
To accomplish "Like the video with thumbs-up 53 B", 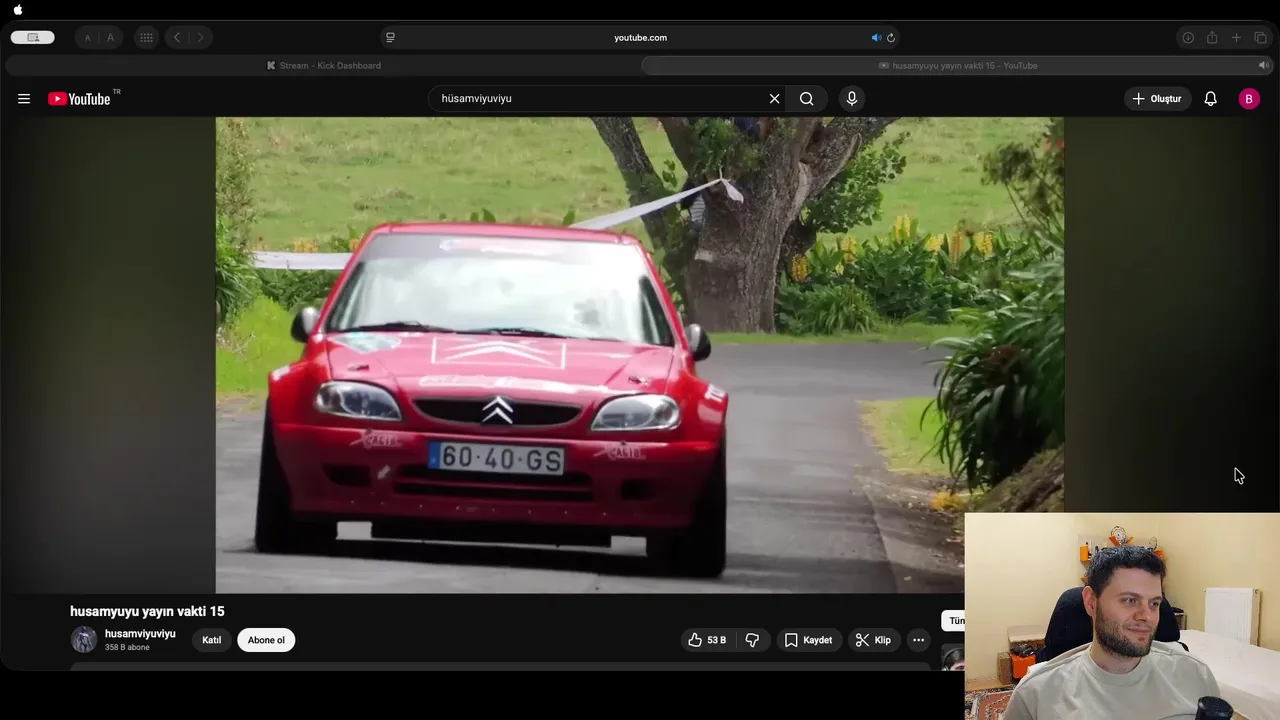I will coord(706,640).
